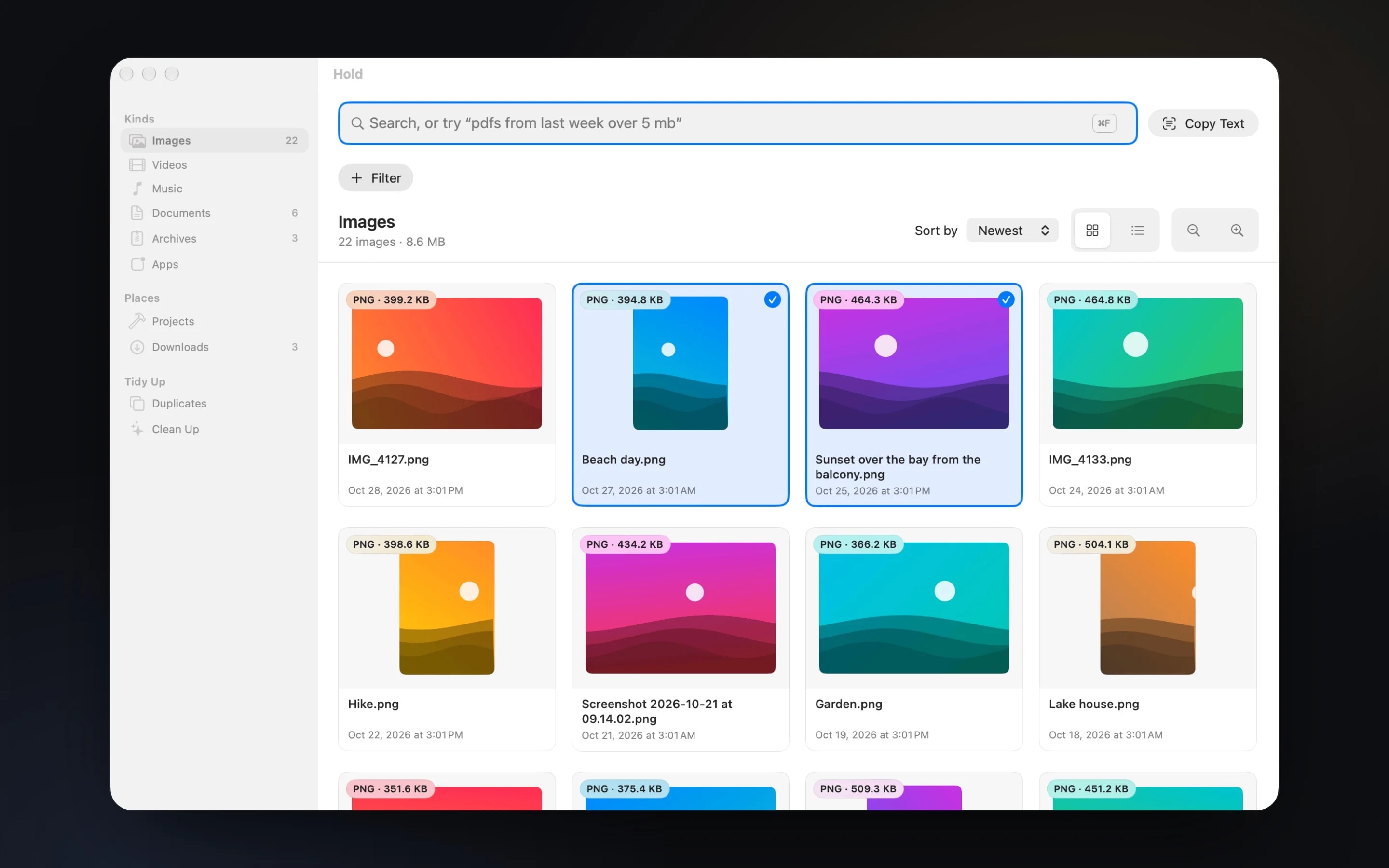Screen dimensions: 1389x868
Task: Open Duplicates under Tidy Up
Action: pos(214,404)
